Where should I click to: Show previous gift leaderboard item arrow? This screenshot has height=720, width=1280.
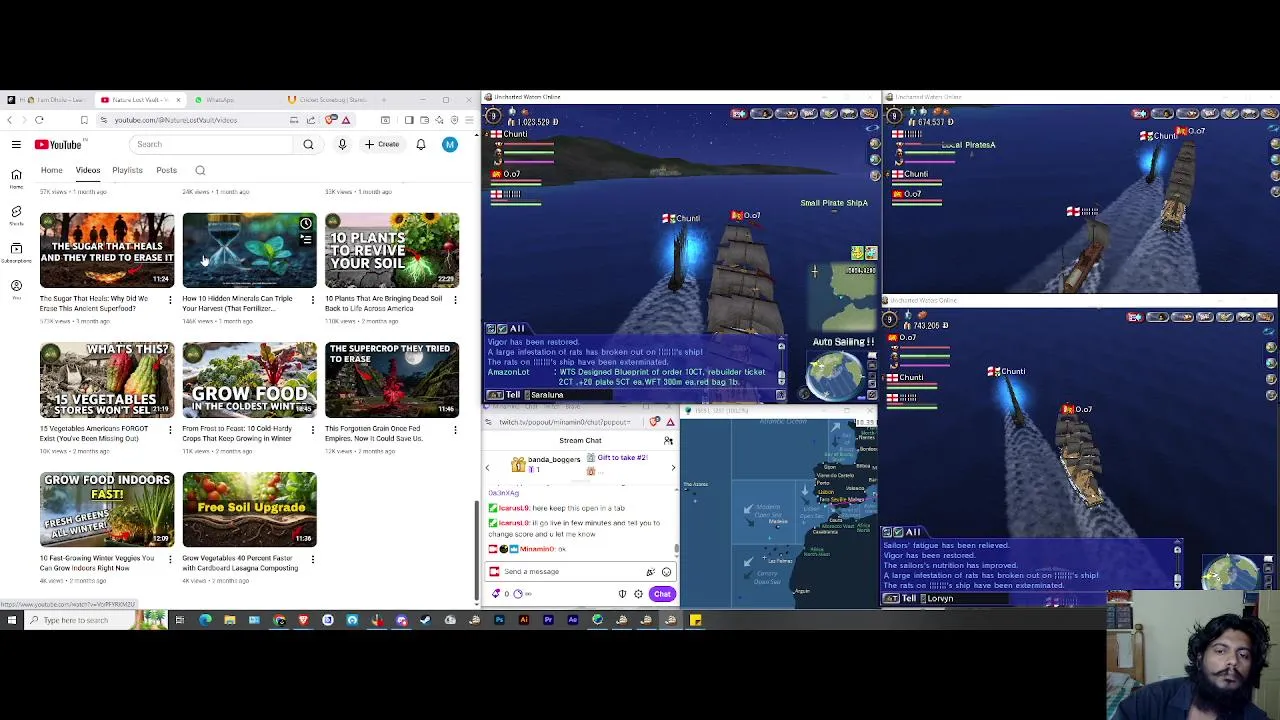(x=487, y=468)
